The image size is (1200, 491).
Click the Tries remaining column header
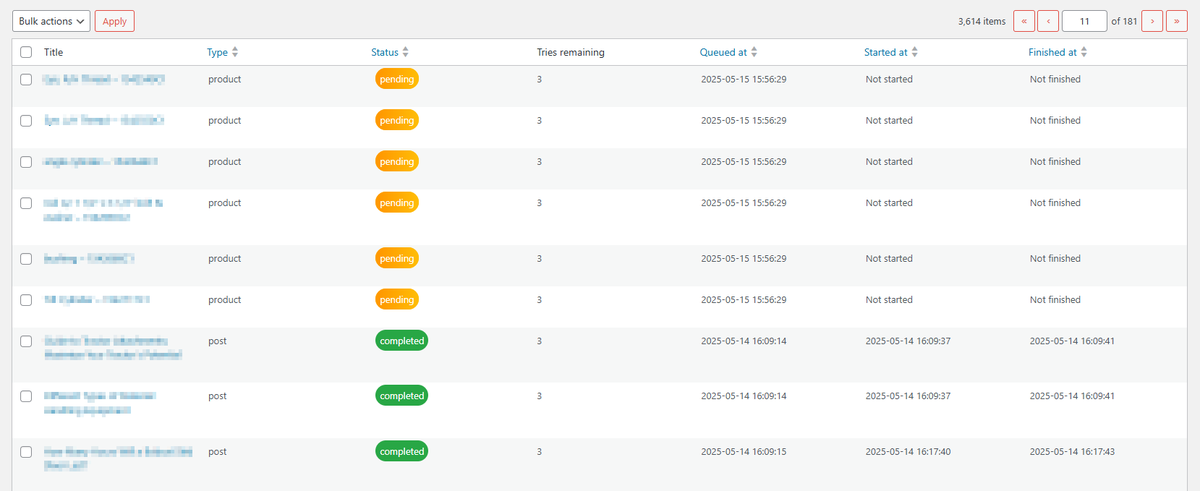[x=570, y=52]
